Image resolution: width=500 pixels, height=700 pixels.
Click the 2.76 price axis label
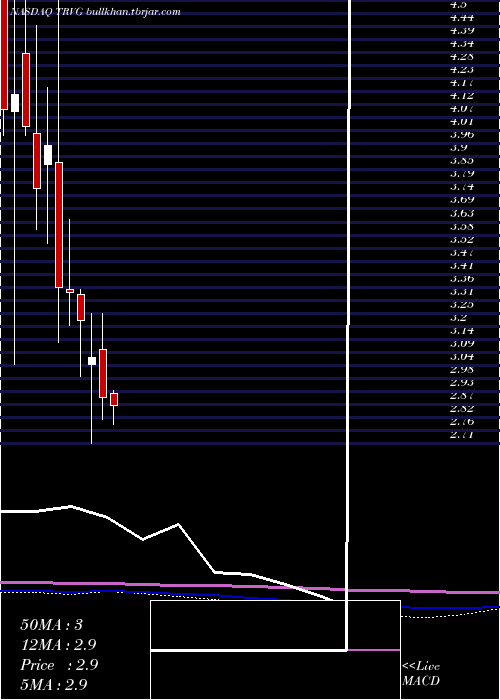click(x=462, y=421)
